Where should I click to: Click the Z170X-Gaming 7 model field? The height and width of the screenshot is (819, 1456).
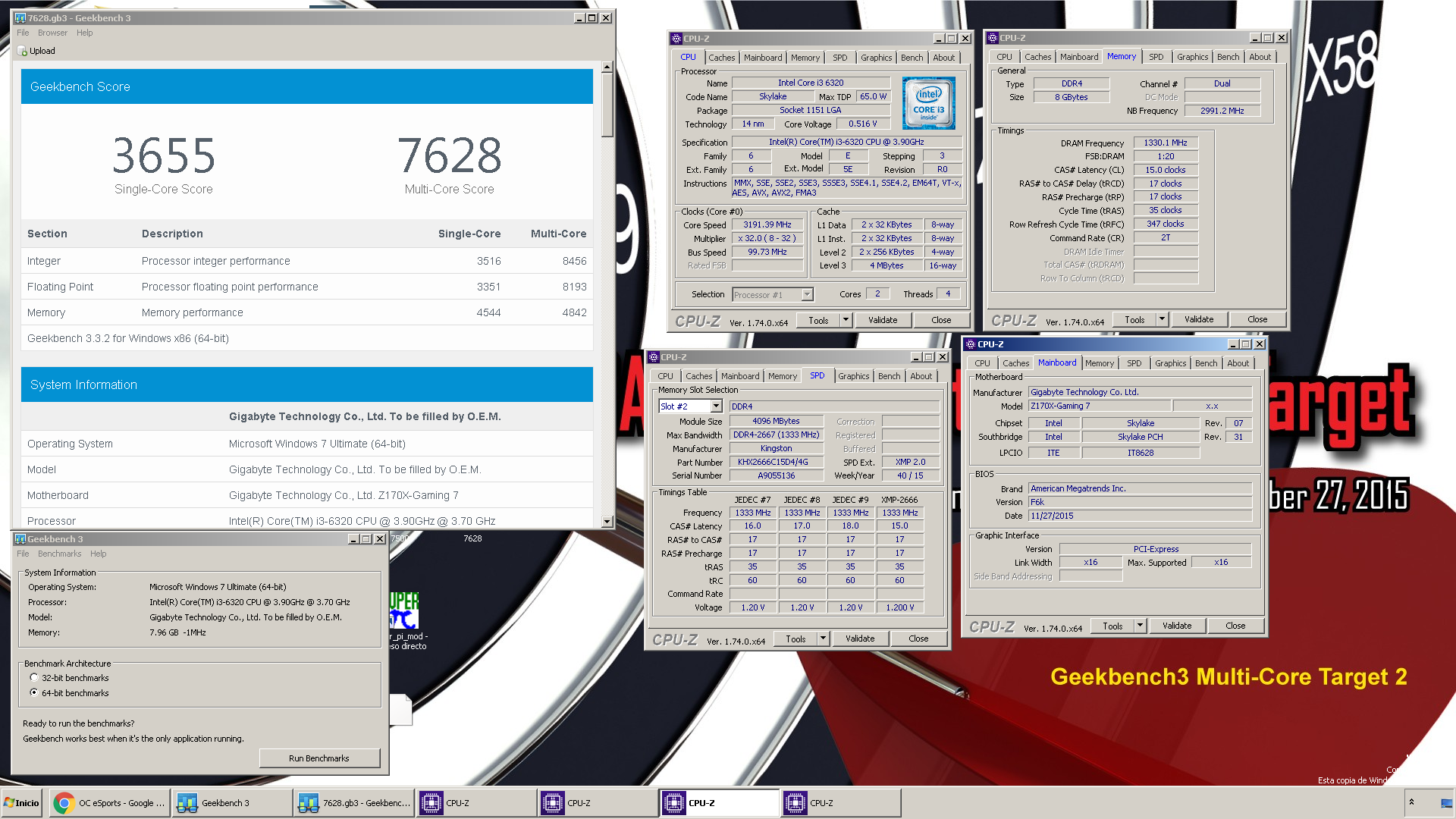click(1100, 406)
